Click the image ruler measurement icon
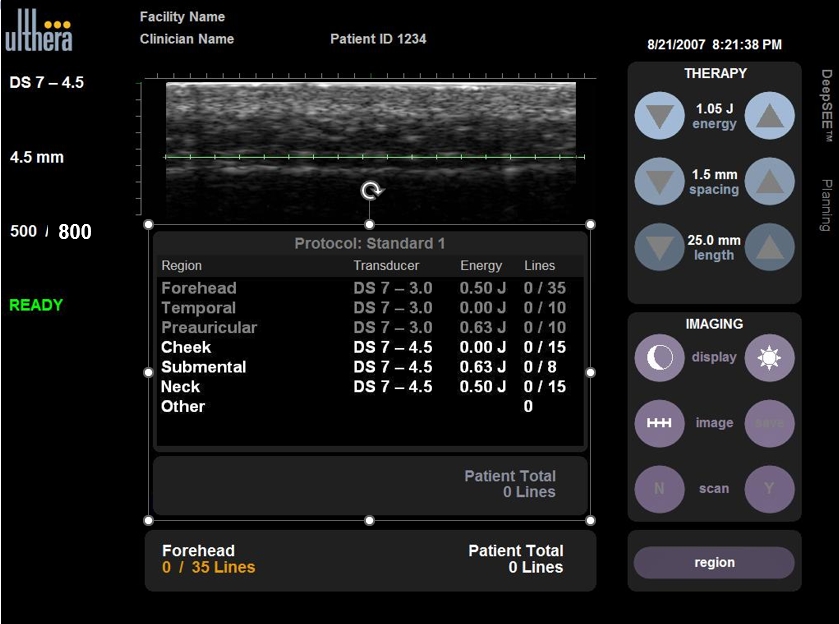 [659, 423]
